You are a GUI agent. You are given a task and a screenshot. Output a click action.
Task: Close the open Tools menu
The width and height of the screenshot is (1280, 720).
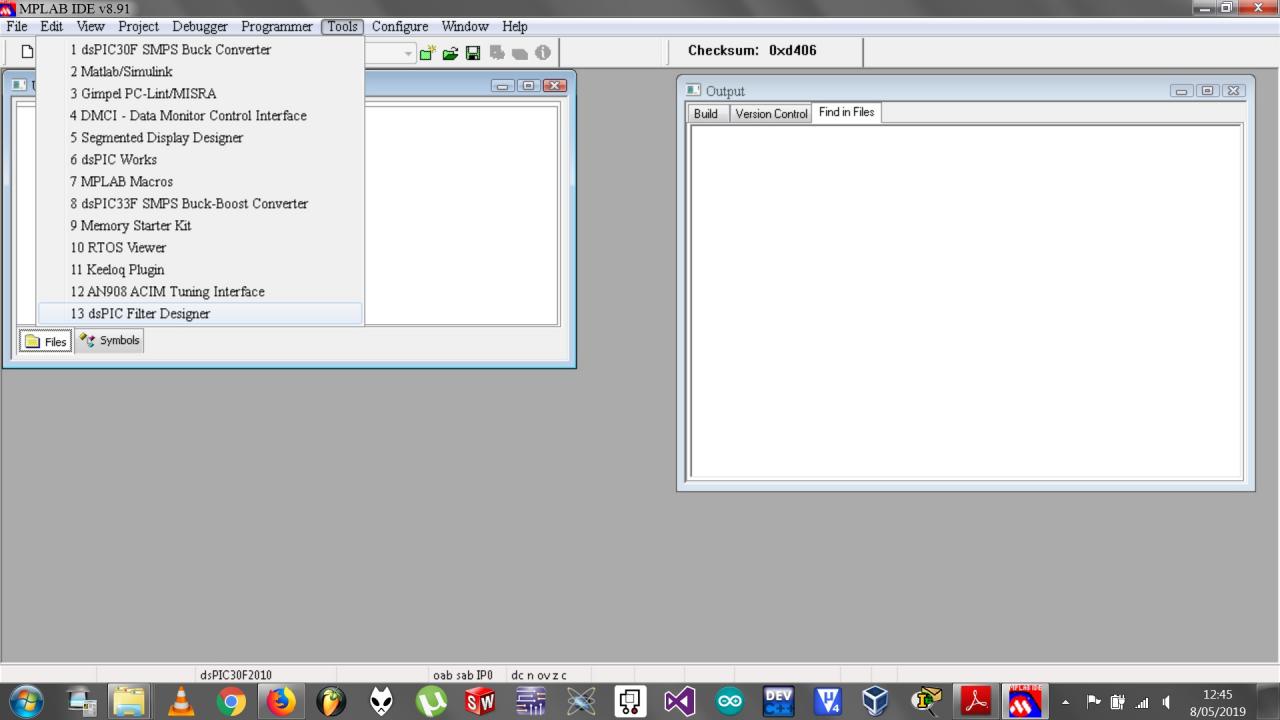coord(343,27)
